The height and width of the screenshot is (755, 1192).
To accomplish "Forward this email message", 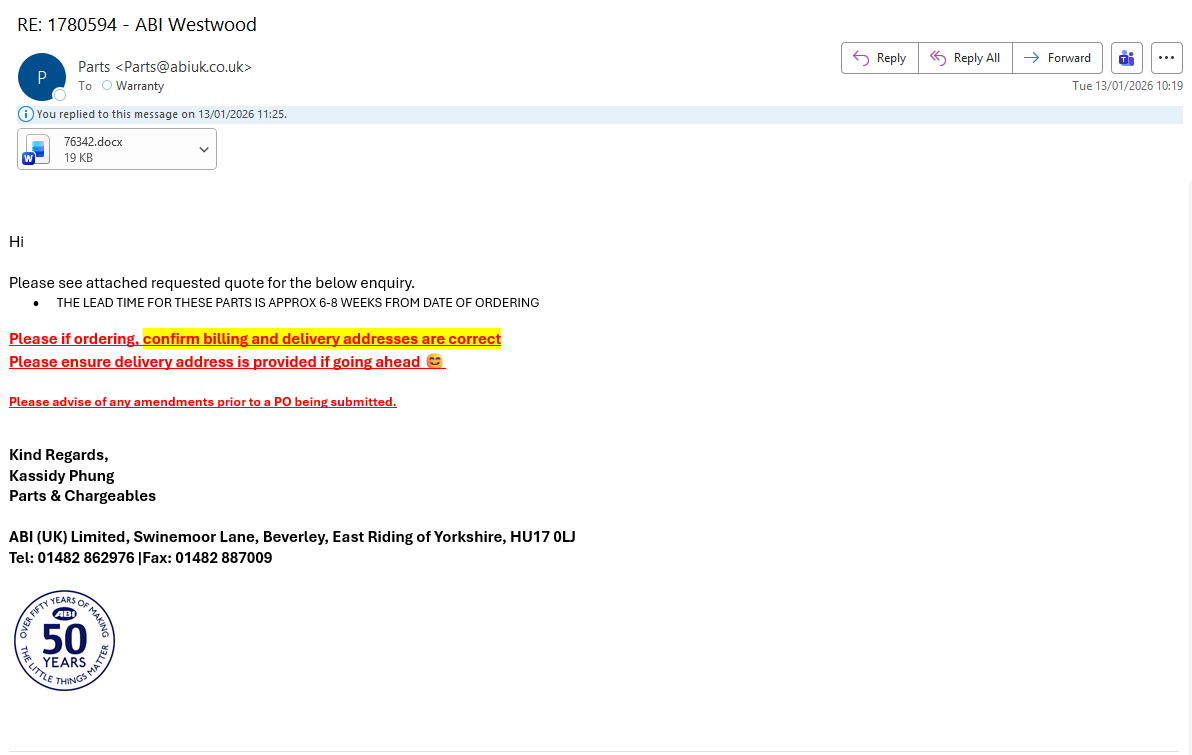I will click(1057, 58).
